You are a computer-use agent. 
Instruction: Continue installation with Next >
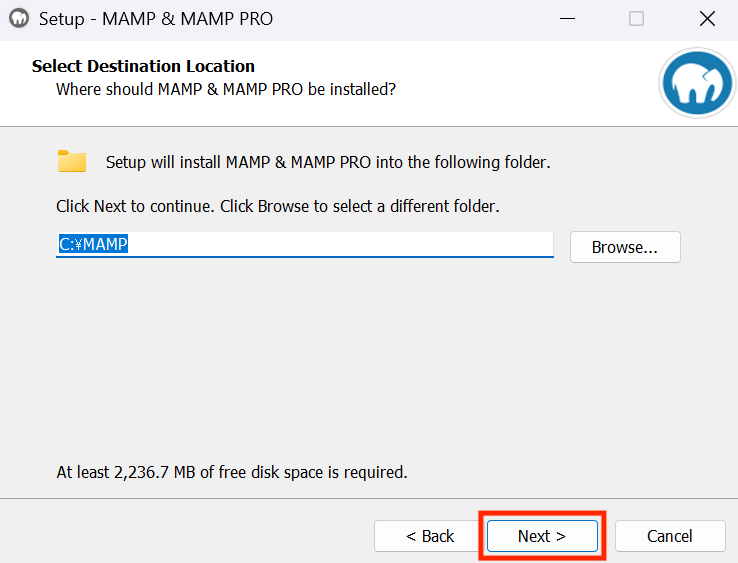click(x=542, y=536)
